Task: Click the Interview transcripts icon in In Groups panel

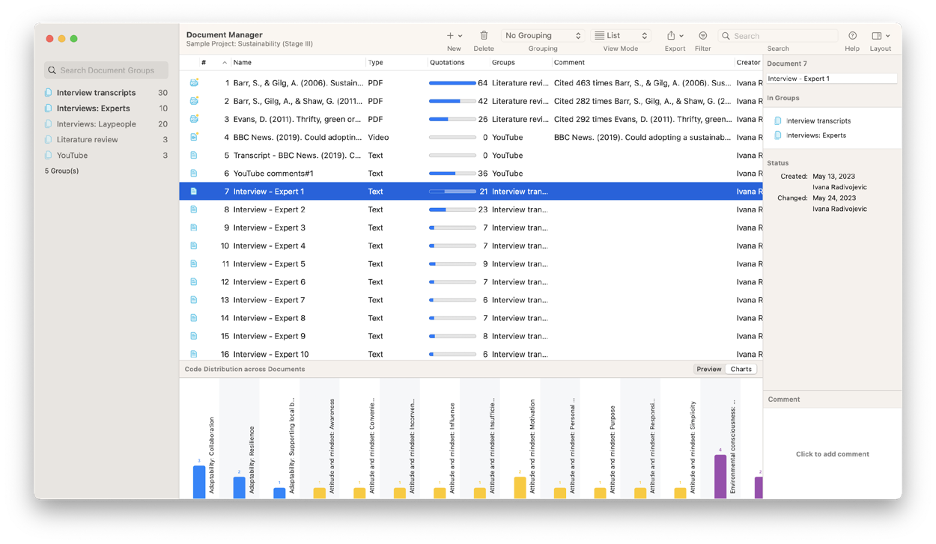Action: click(778, 121)
